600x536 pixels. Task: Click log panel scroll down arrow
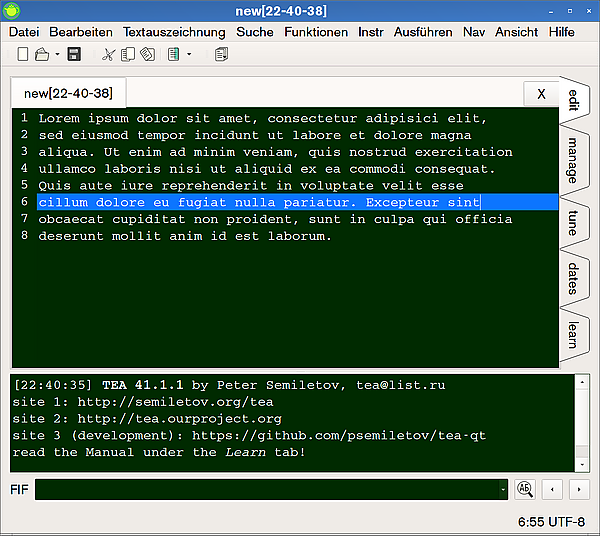(x=582, y=465)
